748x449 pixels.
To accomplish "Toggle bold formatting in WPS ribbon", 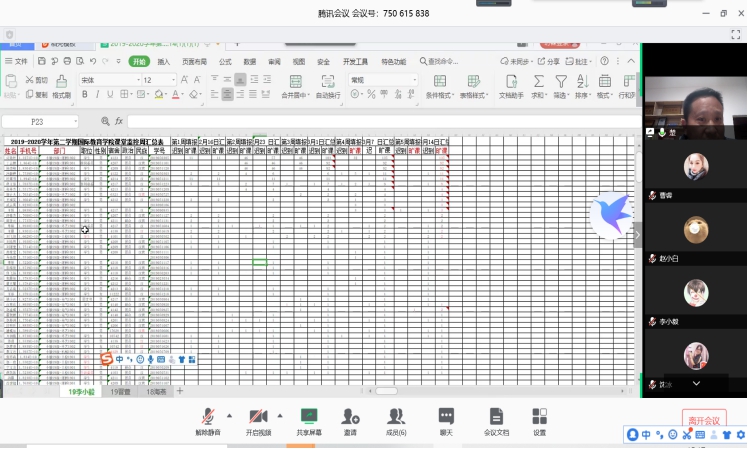I will pyautogui.click(x=84, y=95).
